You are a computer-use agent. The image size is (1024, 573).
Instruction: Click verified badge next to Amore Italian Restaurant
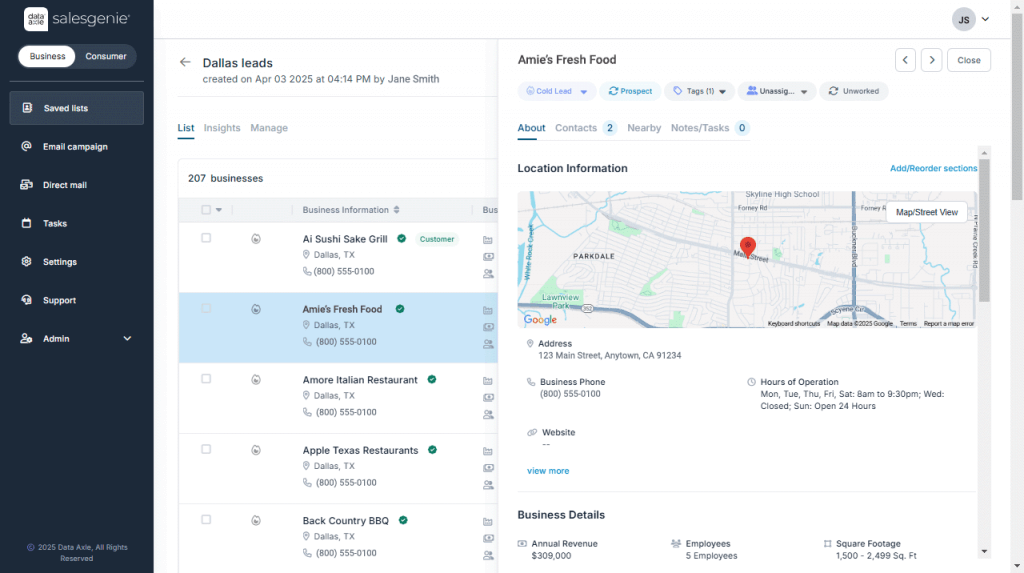click(432, 379)
